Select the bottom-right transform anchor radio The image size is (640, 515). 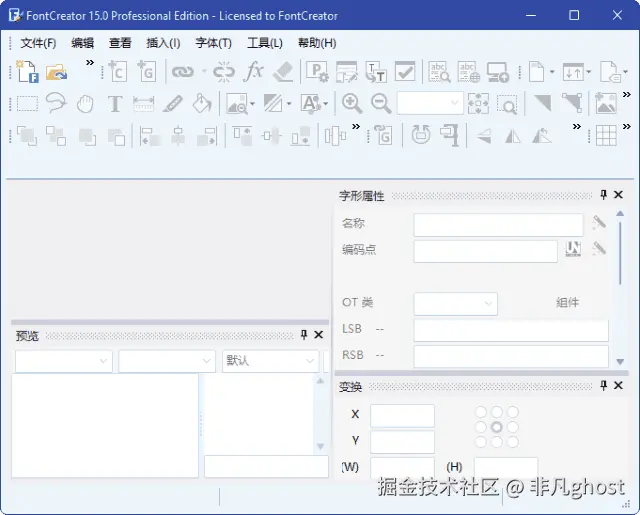(x=513, y=442)
